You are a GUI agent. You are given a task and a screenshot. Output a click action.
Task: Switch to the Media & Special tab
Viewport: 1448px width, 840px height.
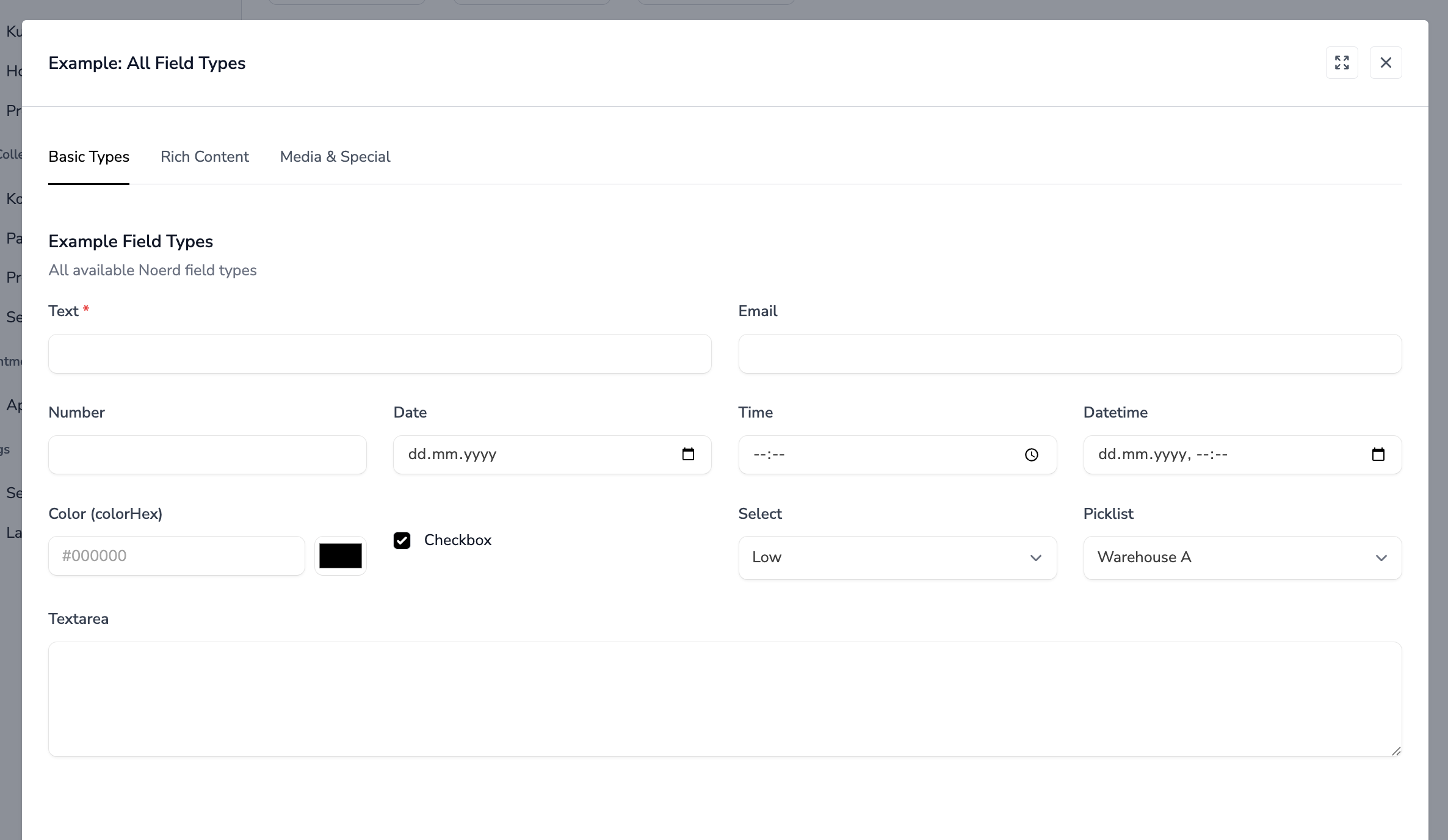(x=335, y=157)
